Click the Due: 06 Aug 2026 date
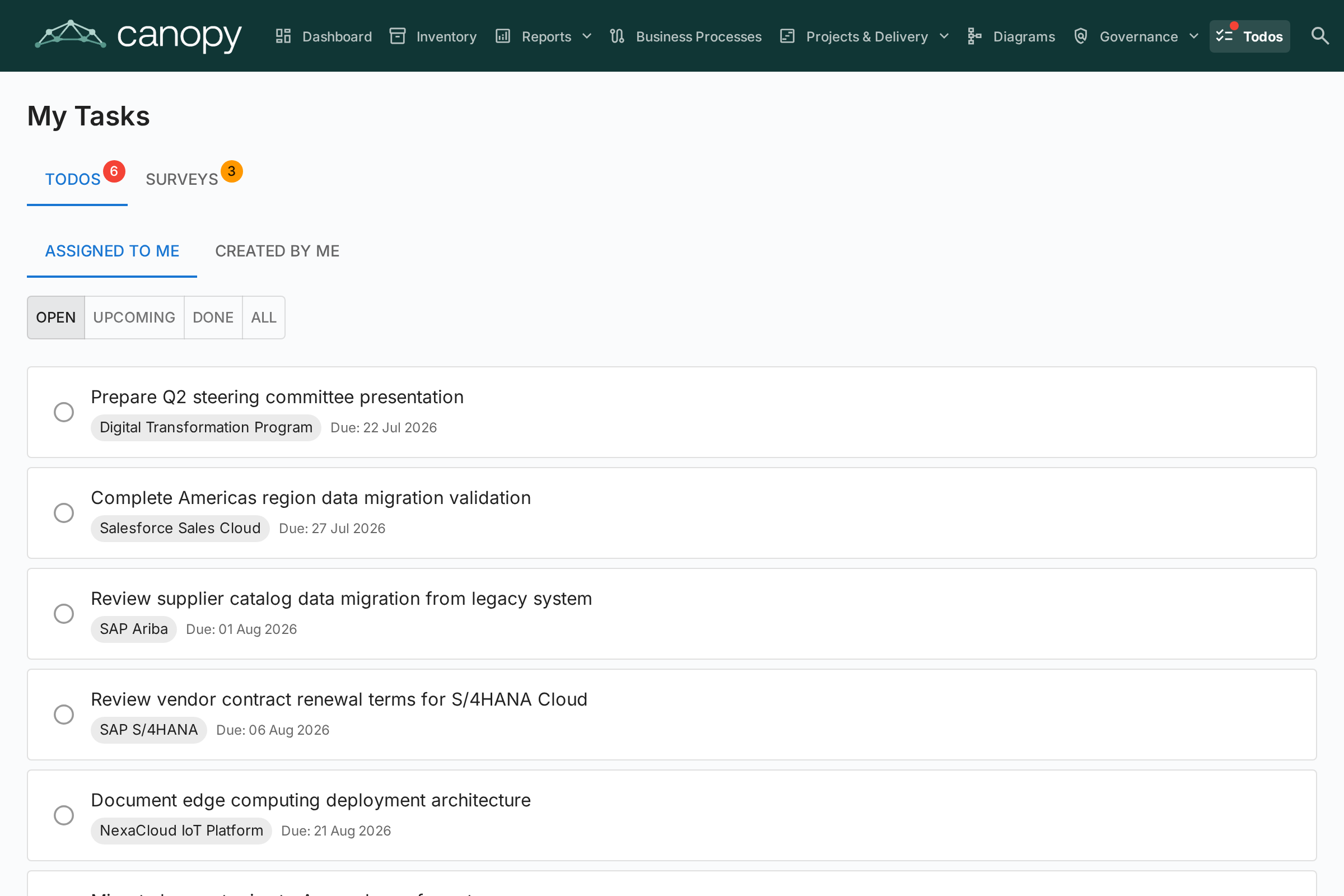The width and height of the screenshot is (1344, 896). 273,730
